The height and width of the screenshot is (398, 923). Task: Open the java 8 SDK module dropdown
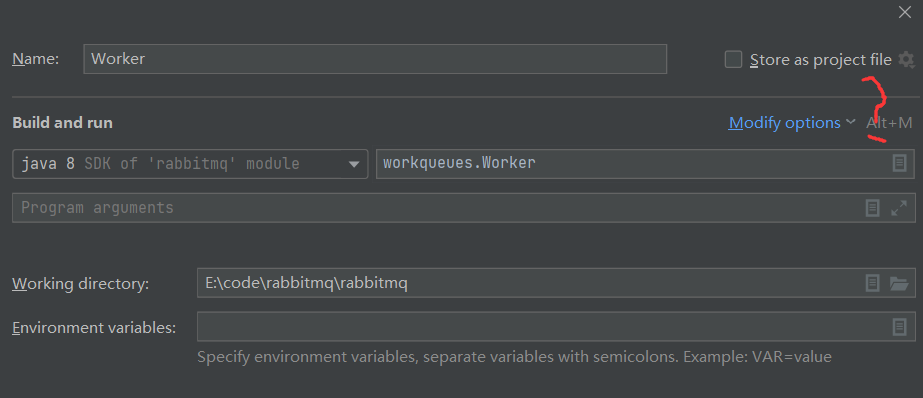[x=190, y=164]
